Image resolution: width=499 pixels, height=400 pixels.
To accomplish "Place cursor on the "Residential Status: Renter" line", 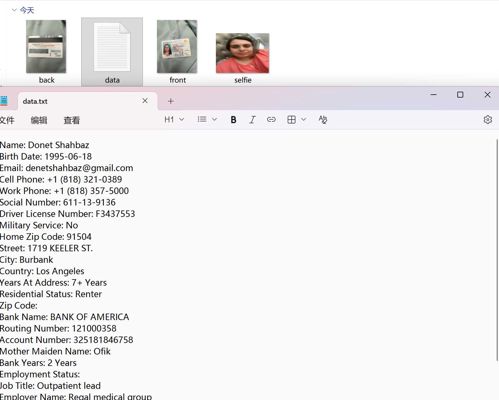I will tap(51, 294).
